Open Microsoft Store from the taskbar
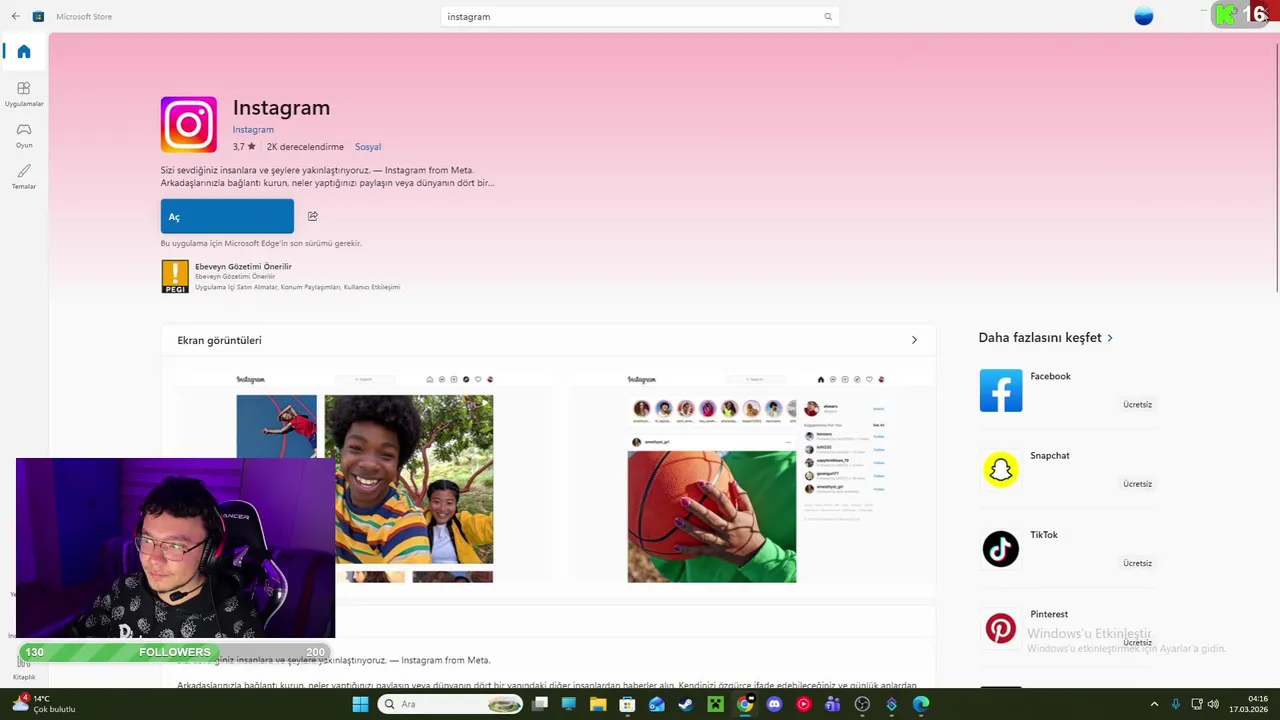 coord(627,704)
